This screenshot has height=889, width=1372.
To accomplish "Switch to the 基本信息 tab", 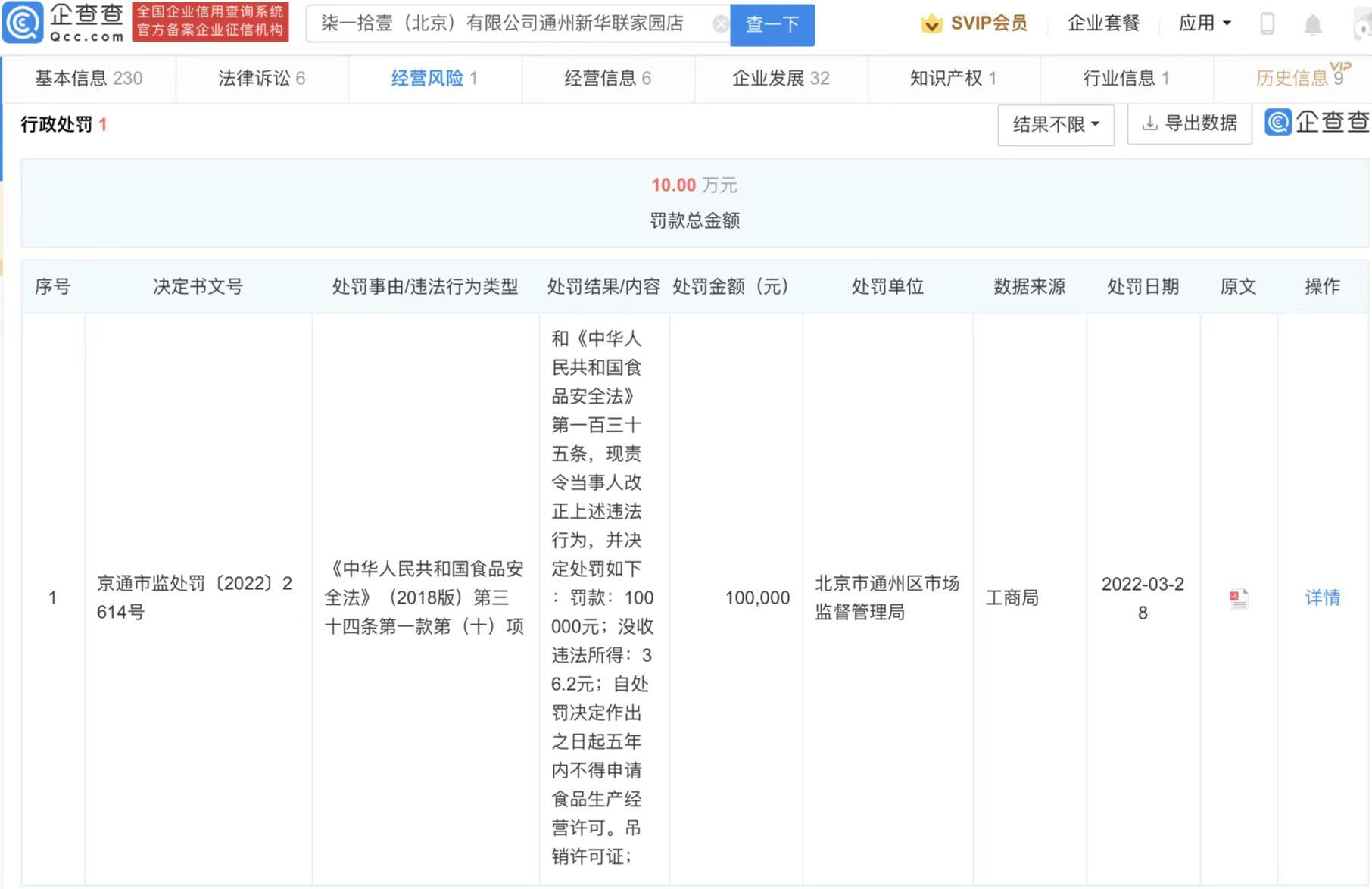I will coord(89,78).
